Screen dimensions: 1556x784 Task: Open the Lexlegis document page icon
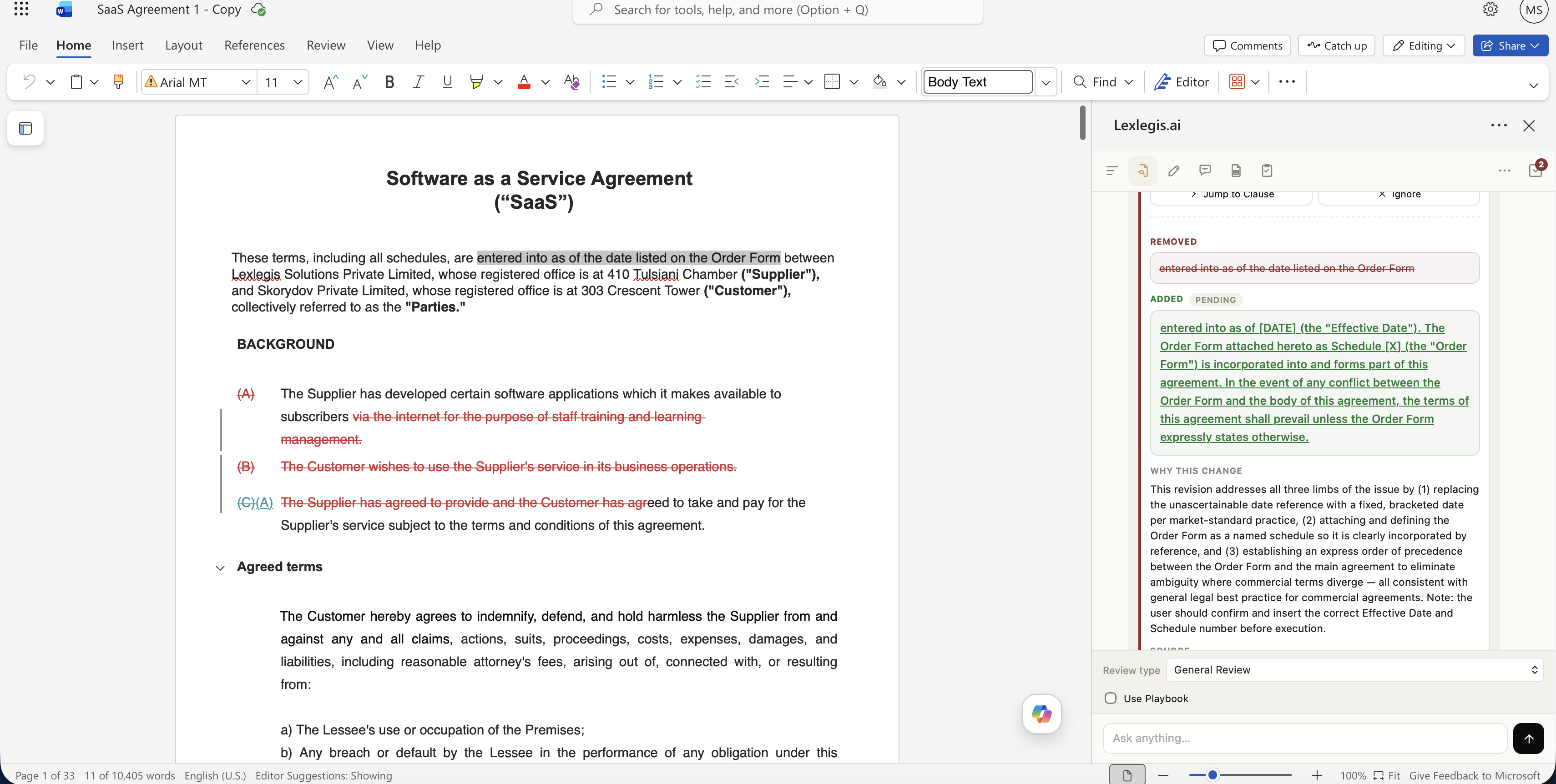(x=1236, y=171)
